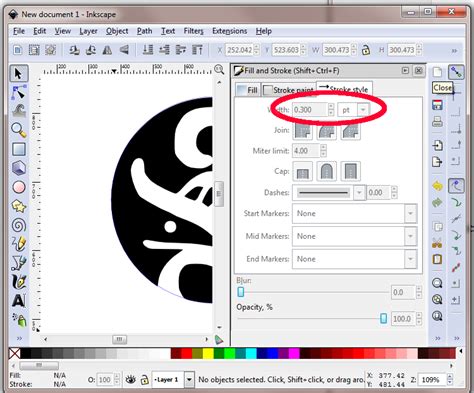Click the Print icon in command bar
Image resolution: width=474 pixels, height=393 pixels.
point(438,122)
